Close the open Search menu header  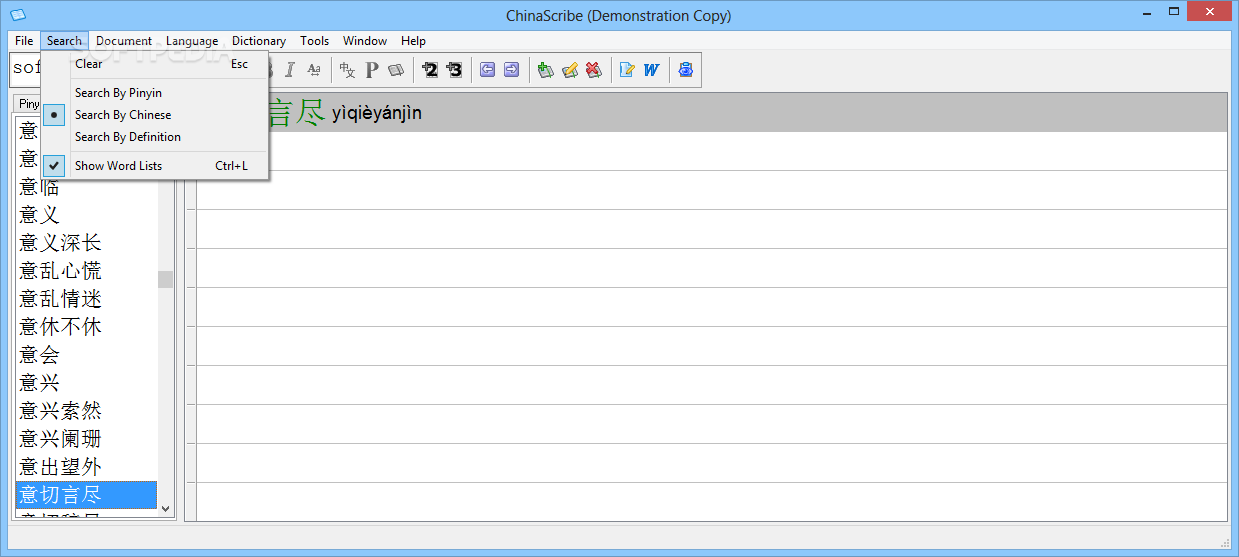64,41
